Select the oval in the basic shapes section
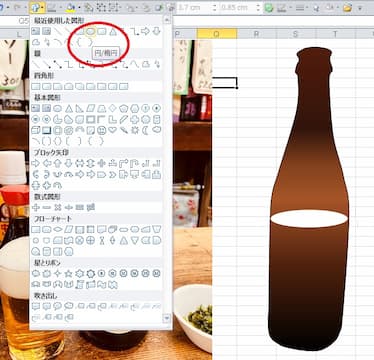Screen dimensions: 374x360 click(x=58, y=109)
